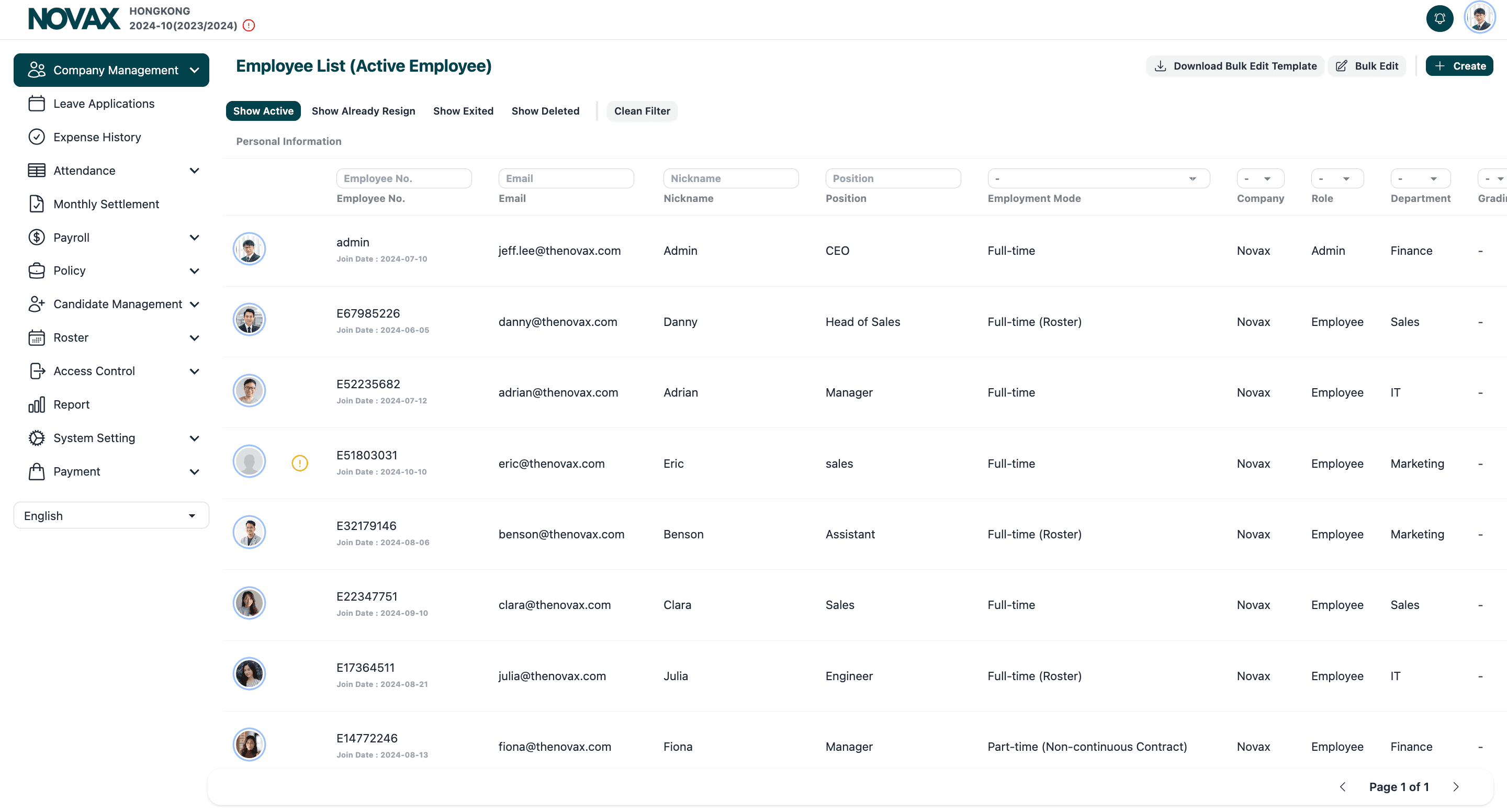
Task: Click the Download Bulk Edit Template icon
Action: (1162, 66)
